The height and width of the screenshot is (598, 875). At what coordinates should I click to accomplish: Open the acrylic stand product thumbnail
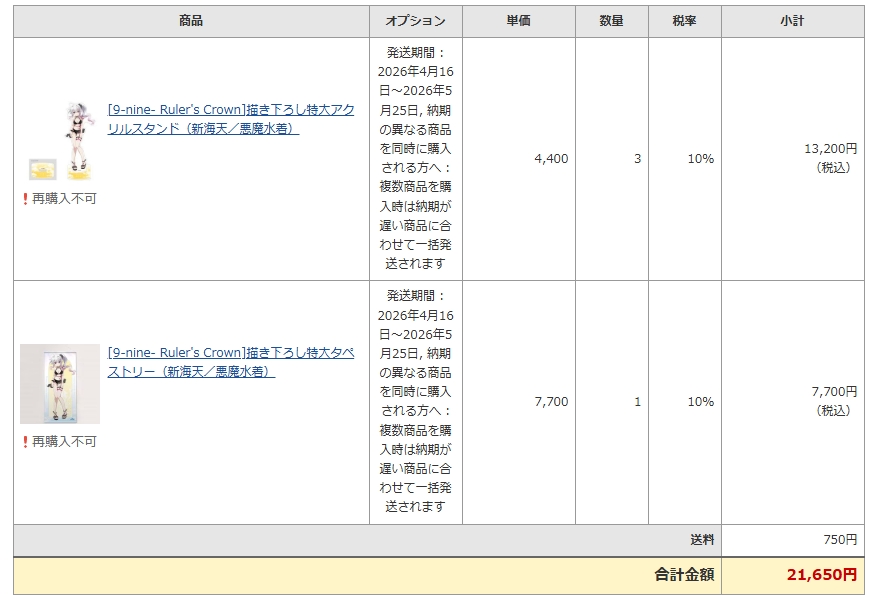60,140
